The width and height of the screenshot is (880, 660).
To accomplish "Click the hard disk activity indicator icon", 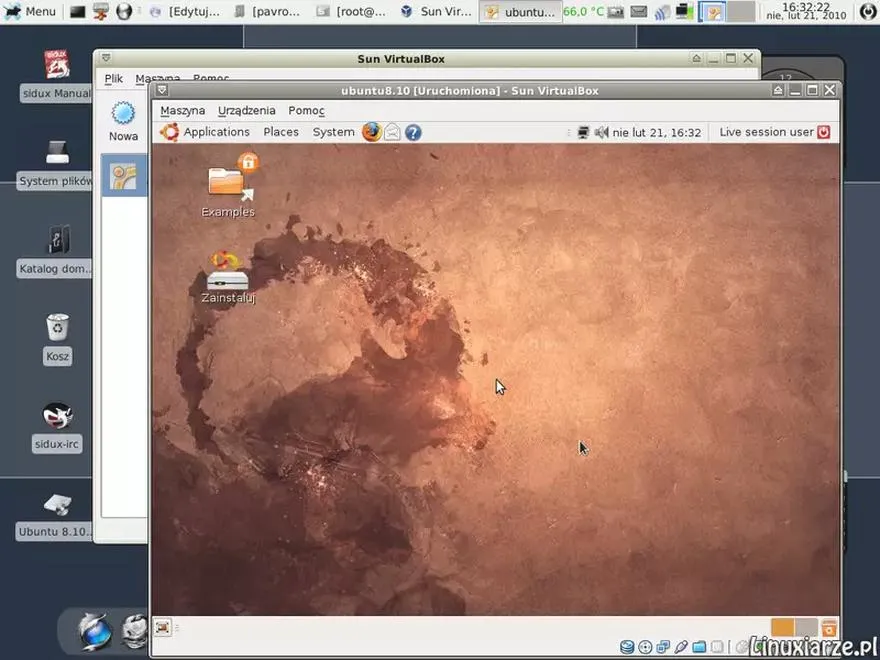I will pos(627,647).
